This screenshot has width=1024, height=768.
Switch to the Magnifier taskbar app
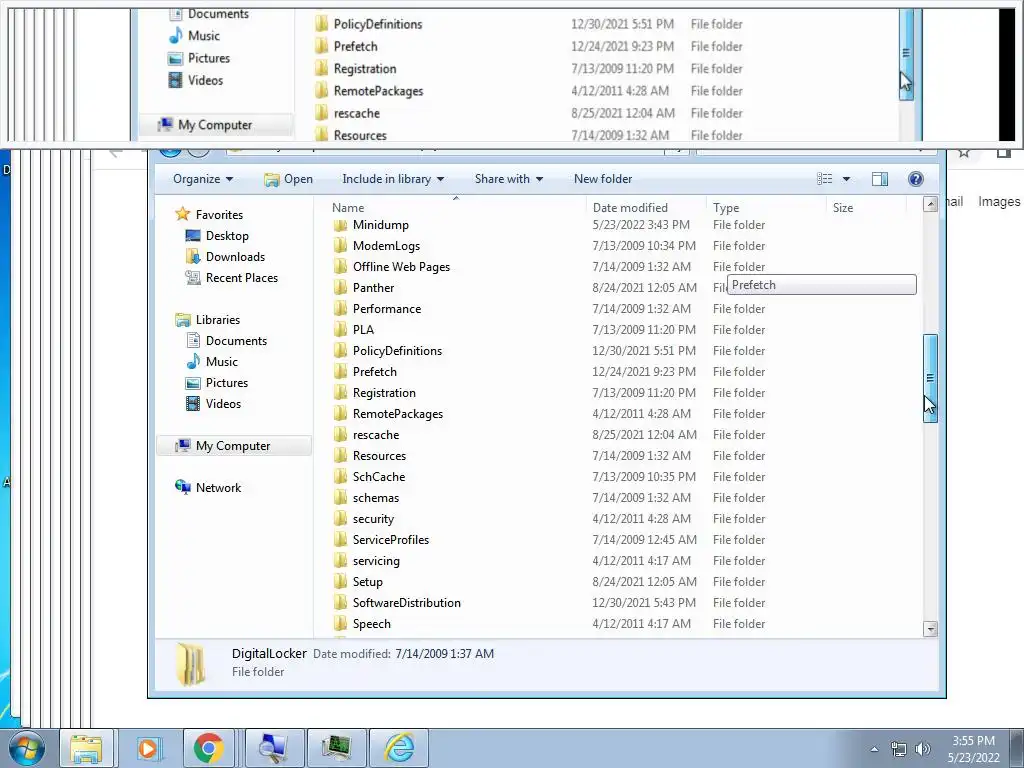coord(274,748)
